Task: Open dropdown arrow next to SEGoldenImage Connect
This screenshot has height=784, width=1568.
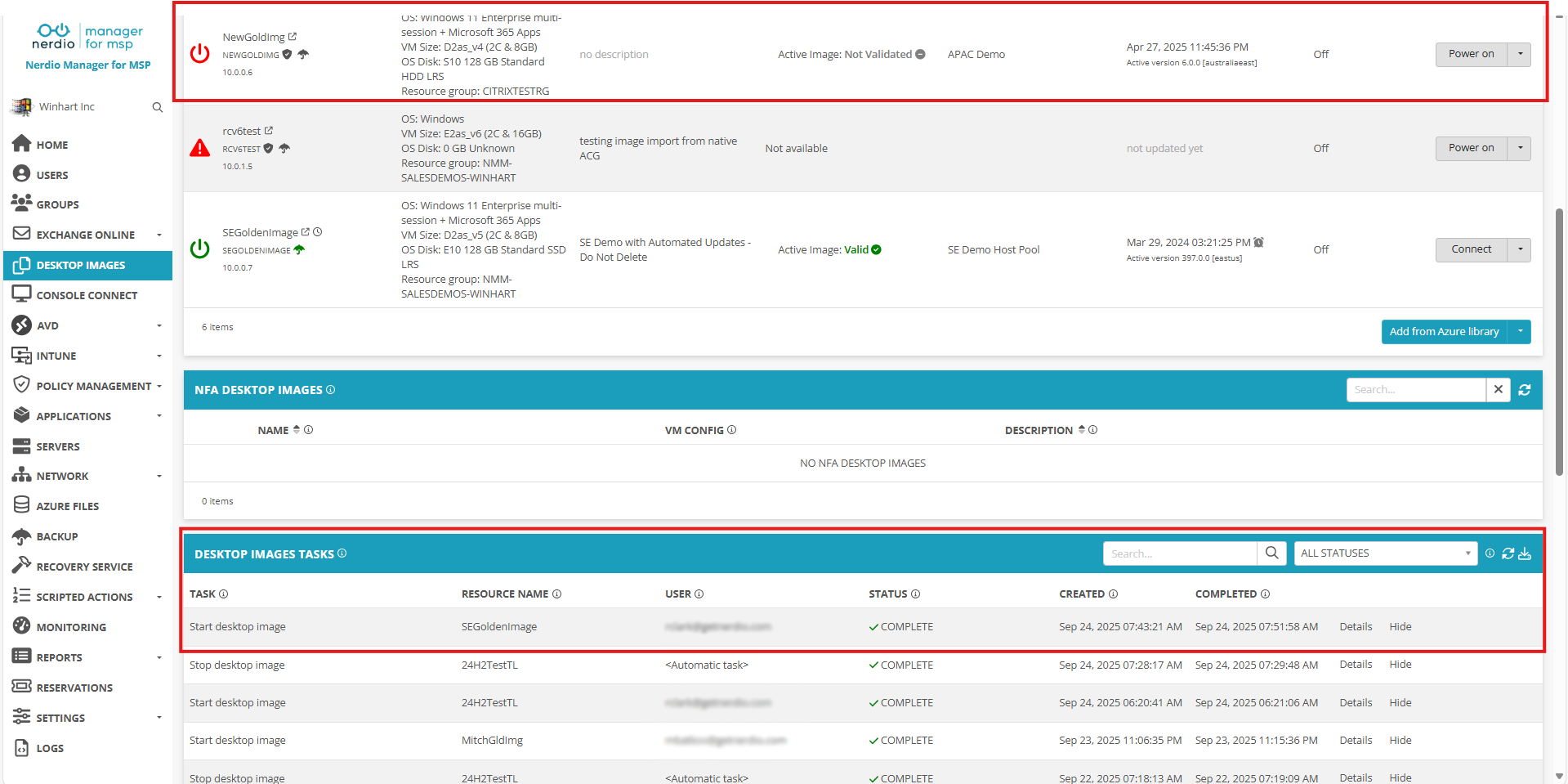Action: tap(1520, 249)
